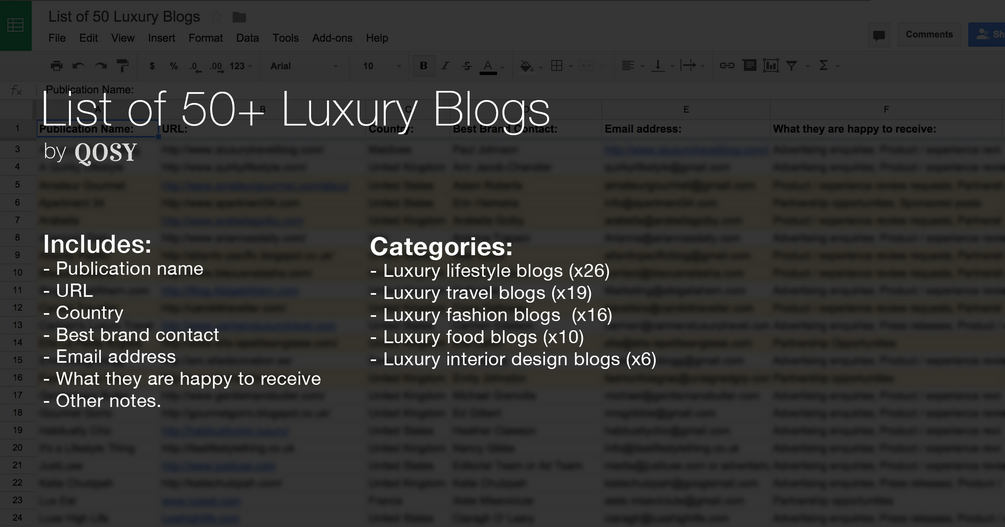Screen dimensions: 1005x527
Task: Select the row 12 header
Action: click(x=17, y=307)
